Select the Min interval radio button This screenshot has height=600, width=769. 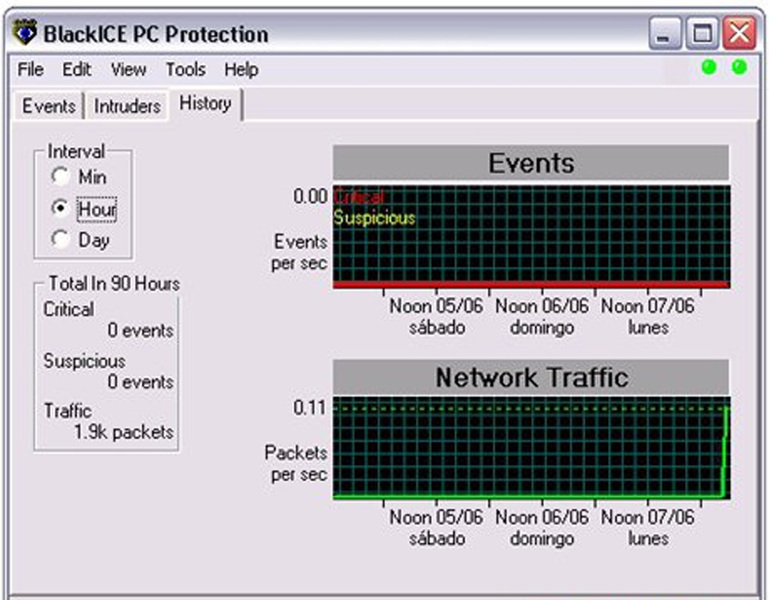[60, 177]
